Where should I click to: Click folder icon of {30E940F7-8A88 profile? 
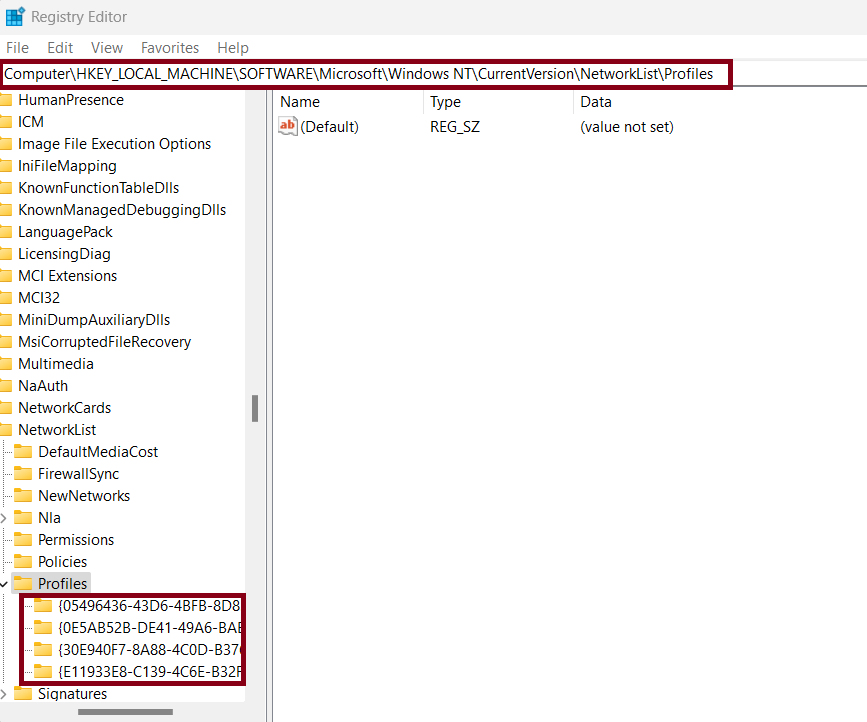[x=43, y=650]
